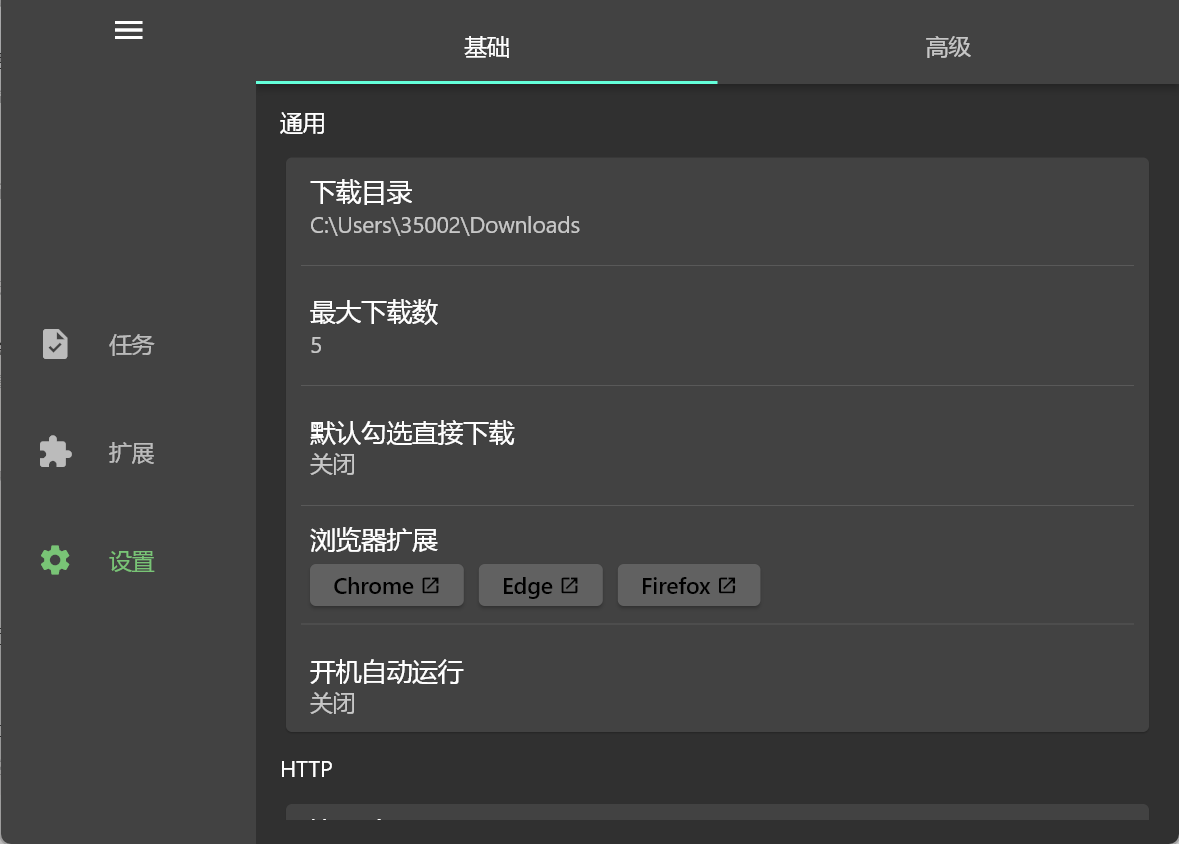Toggle 默认勾选直接下载 setting
The width and height of the screenshot is (1179, 844).
[717, 446]
